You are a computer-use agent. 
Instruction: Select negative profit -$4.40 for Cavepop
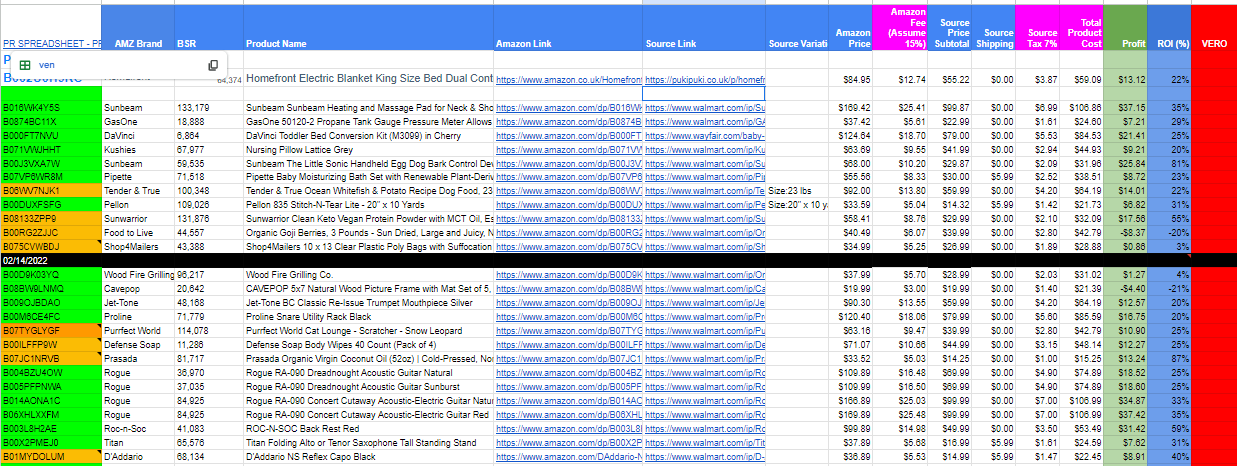(x=1125, y=288)
